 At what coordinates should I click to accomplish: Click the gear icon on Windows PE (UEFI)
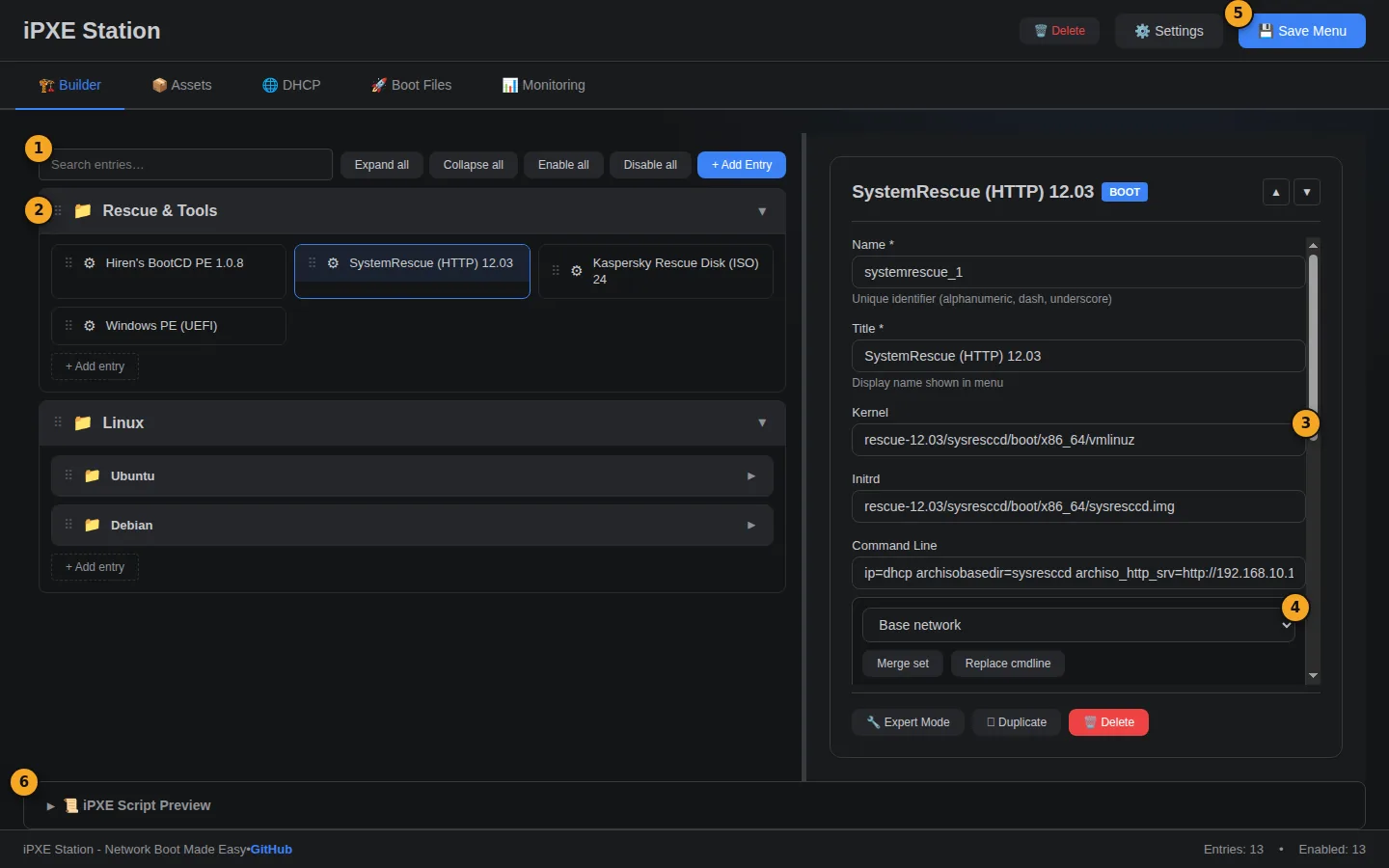[90, 326]
